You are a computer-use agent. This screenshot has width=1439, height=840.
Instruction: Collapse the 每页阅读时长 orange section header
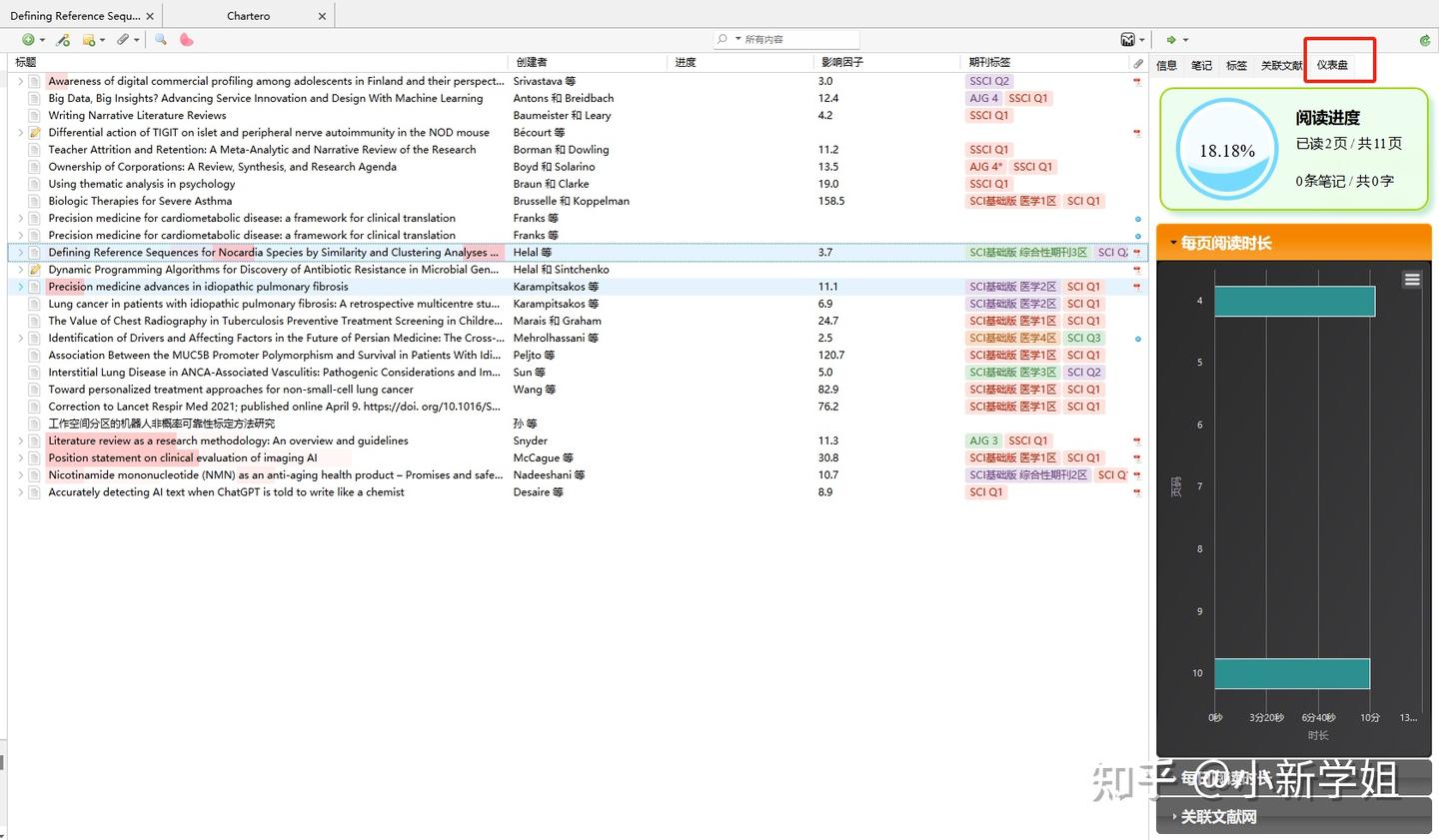(1294, 243)
